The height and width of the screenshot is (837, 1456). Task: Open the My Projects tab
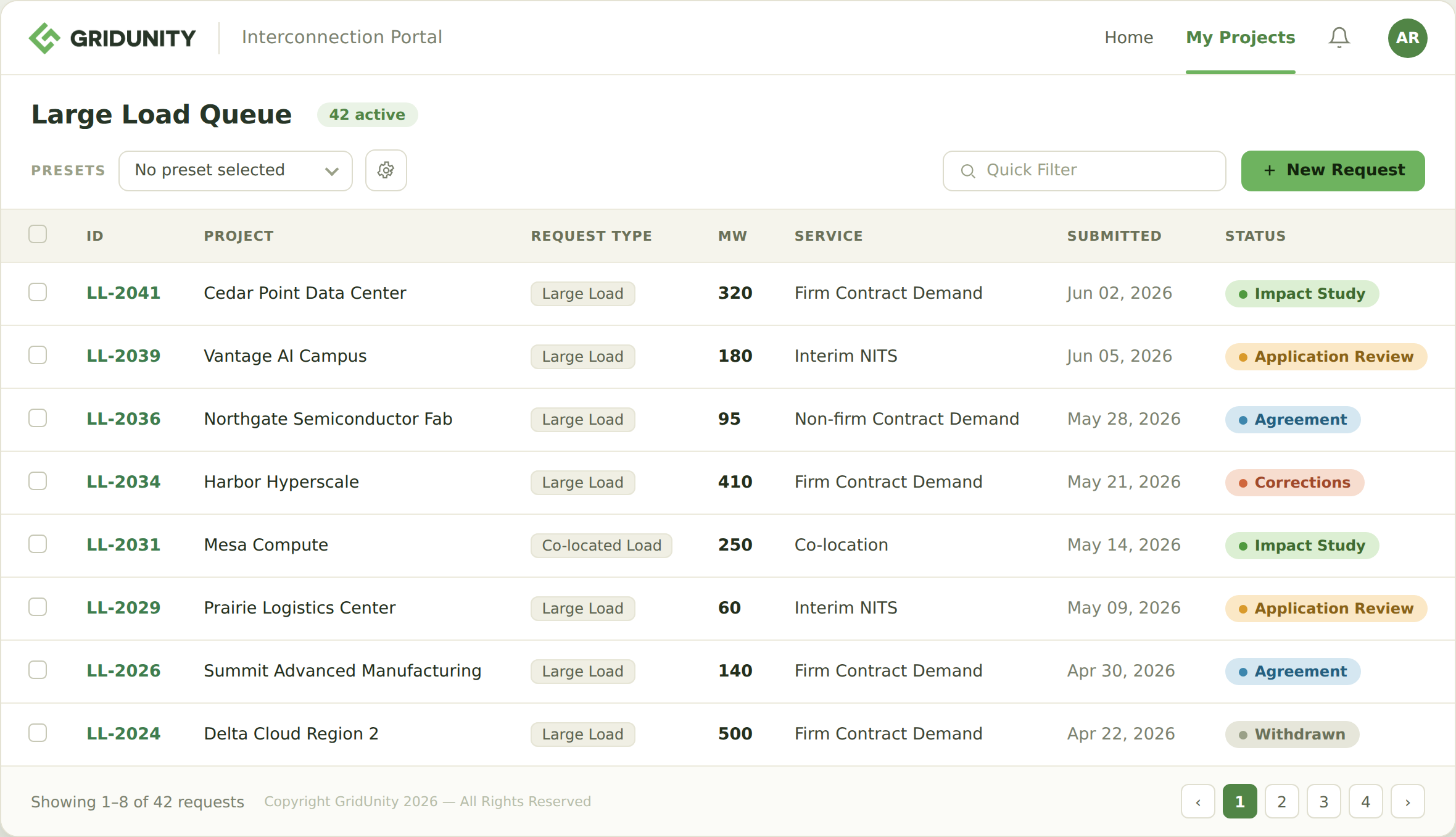coord(1240,38)
